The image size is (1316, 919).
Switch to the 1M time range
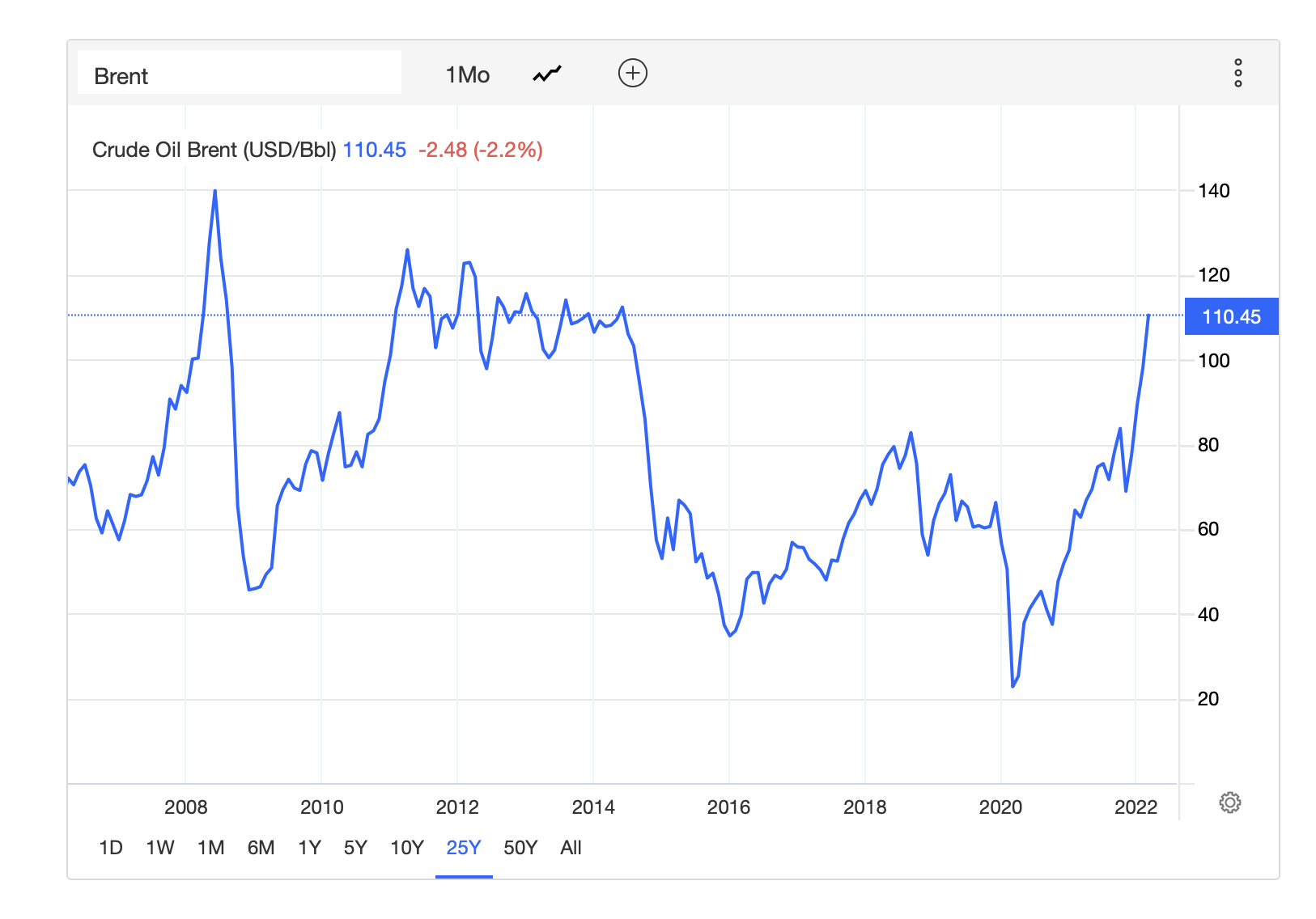tap(211, 848)
